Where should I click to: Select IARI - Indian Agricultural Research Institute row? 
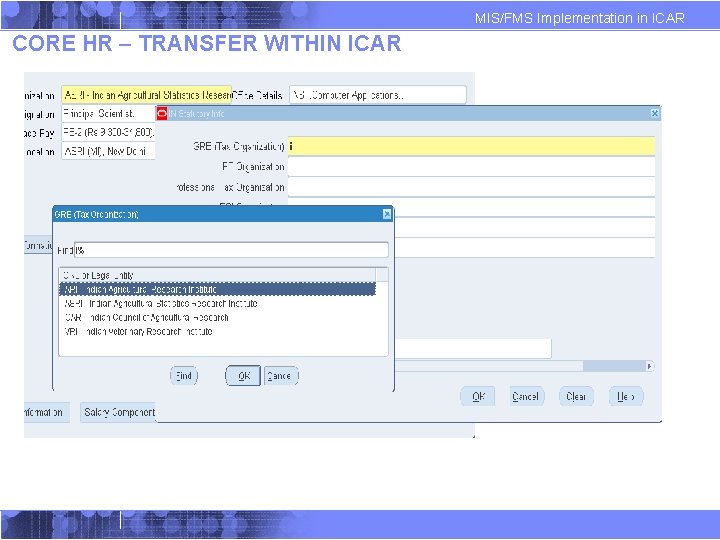click(218, 289)
